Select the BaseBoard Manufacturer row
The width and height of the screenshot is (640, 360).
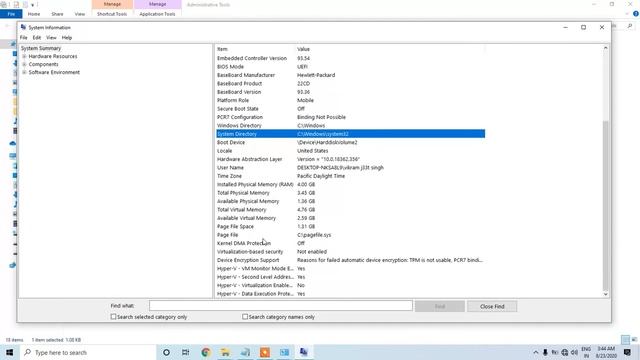tap(350, 75)
